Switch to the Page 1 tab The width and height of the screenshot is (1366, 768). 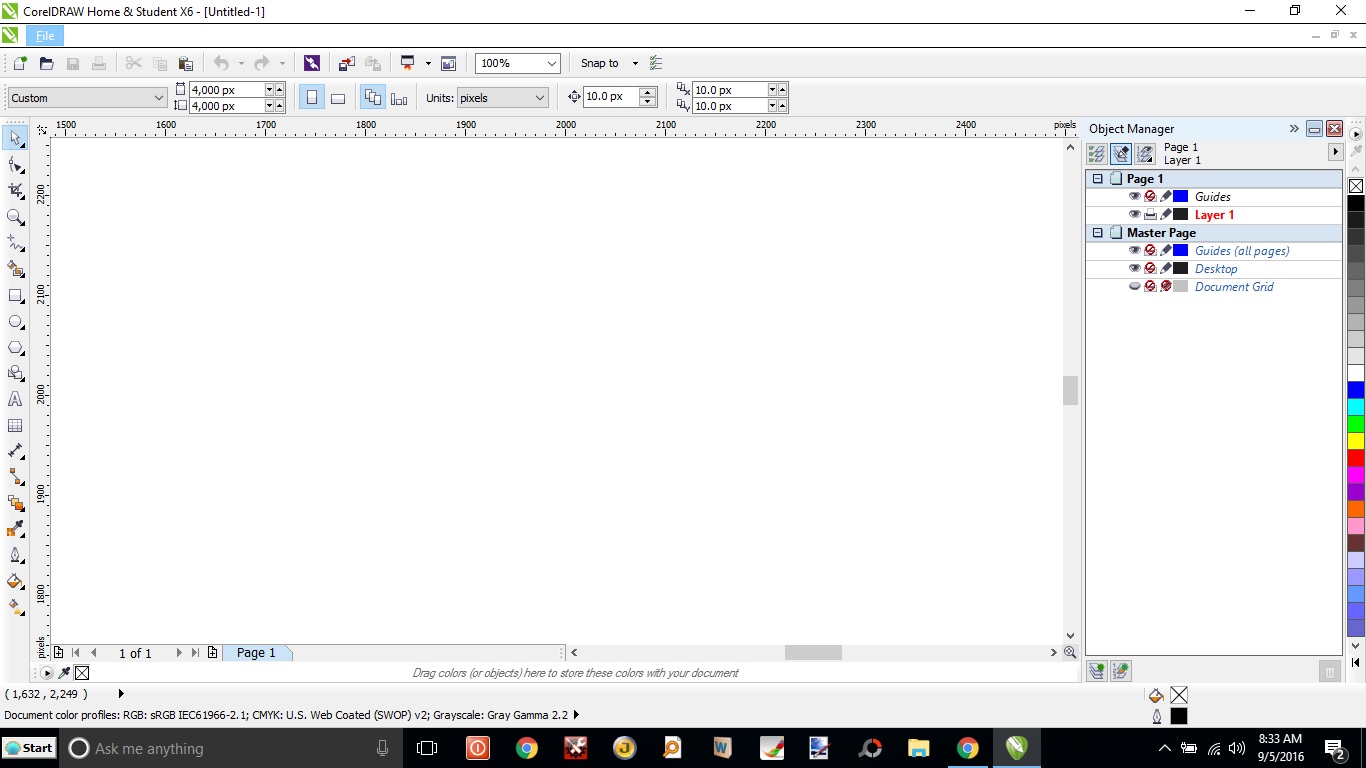point(256,652)
